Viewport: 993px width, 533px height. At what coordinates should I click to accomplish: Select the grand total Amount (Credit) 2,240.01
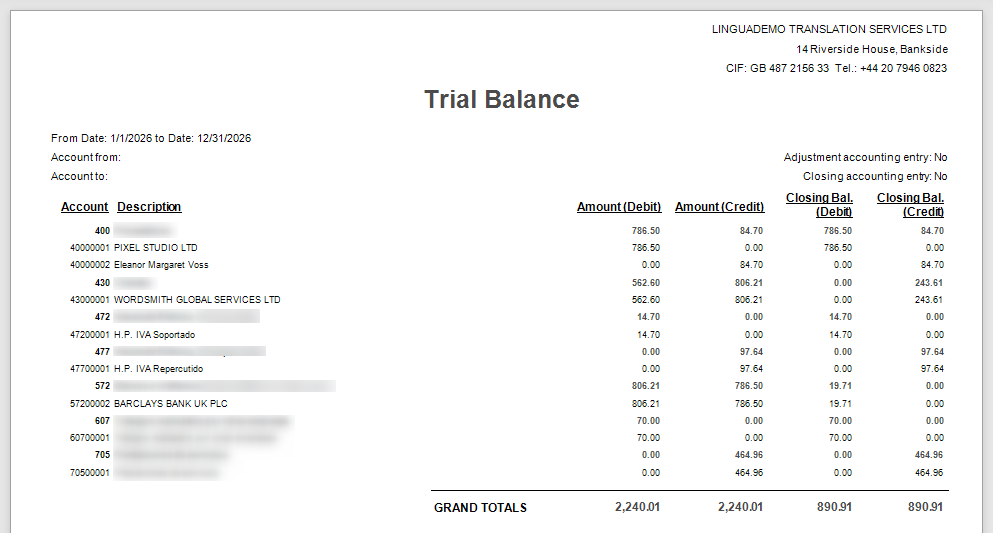pyautogui.click(x=740, y=506)
